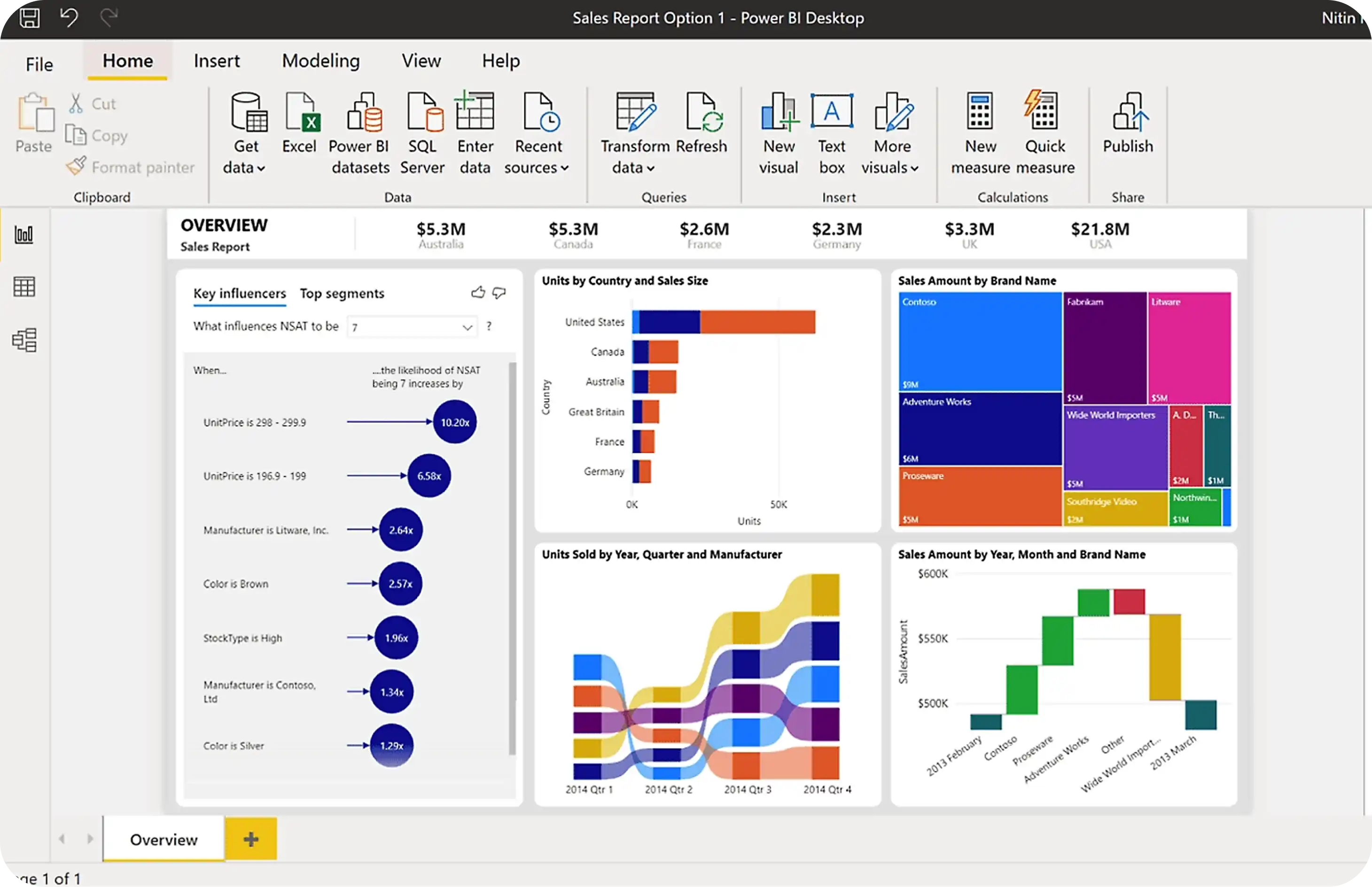Image resolution: width=1372 pixels, height=887 pixels.
Task: Switch to Model view in sidebar
Action: tap(24, 340)
